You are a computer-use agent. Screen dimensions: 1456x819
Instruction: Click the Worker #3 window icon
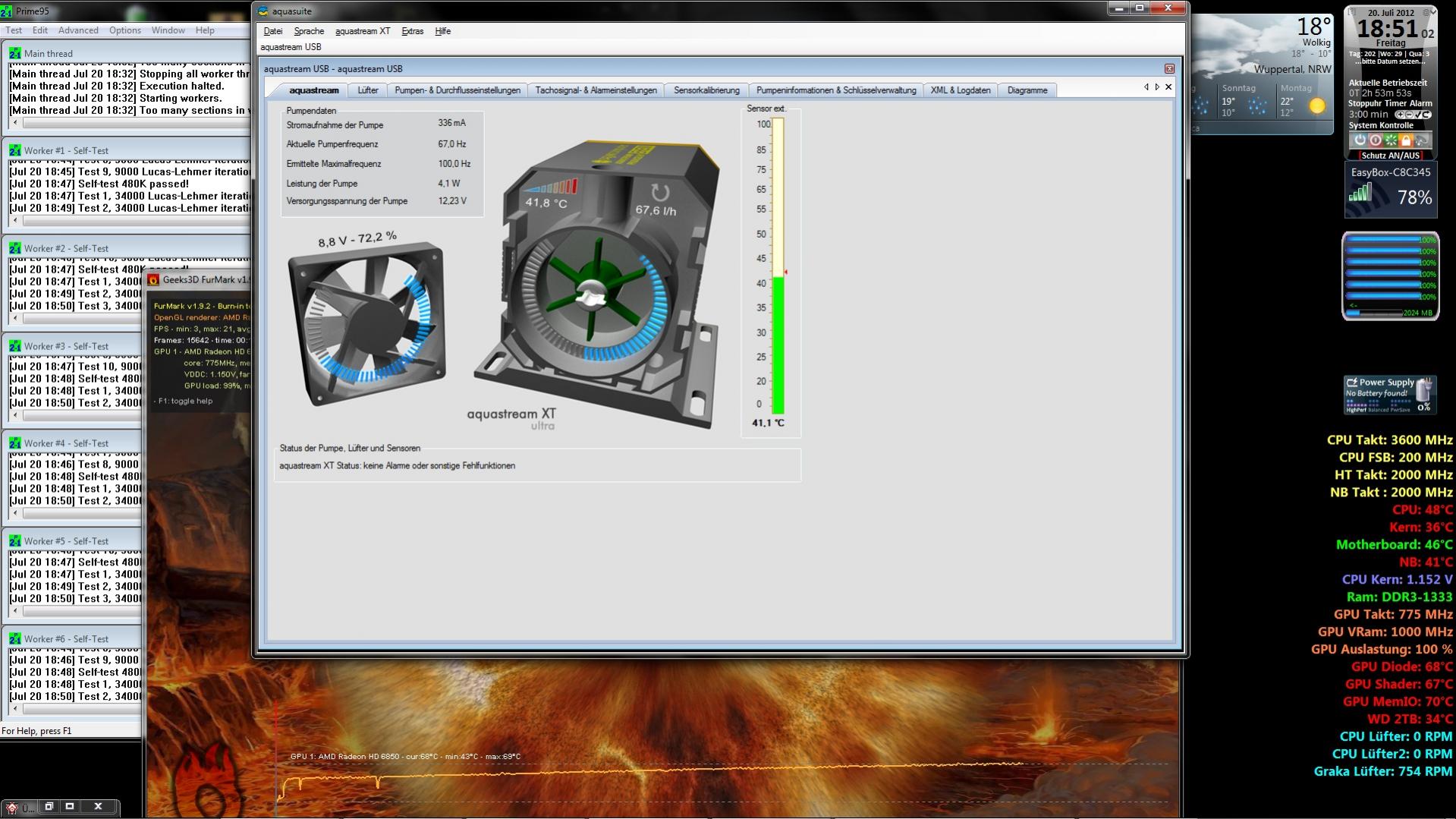(x=15, y=346)
